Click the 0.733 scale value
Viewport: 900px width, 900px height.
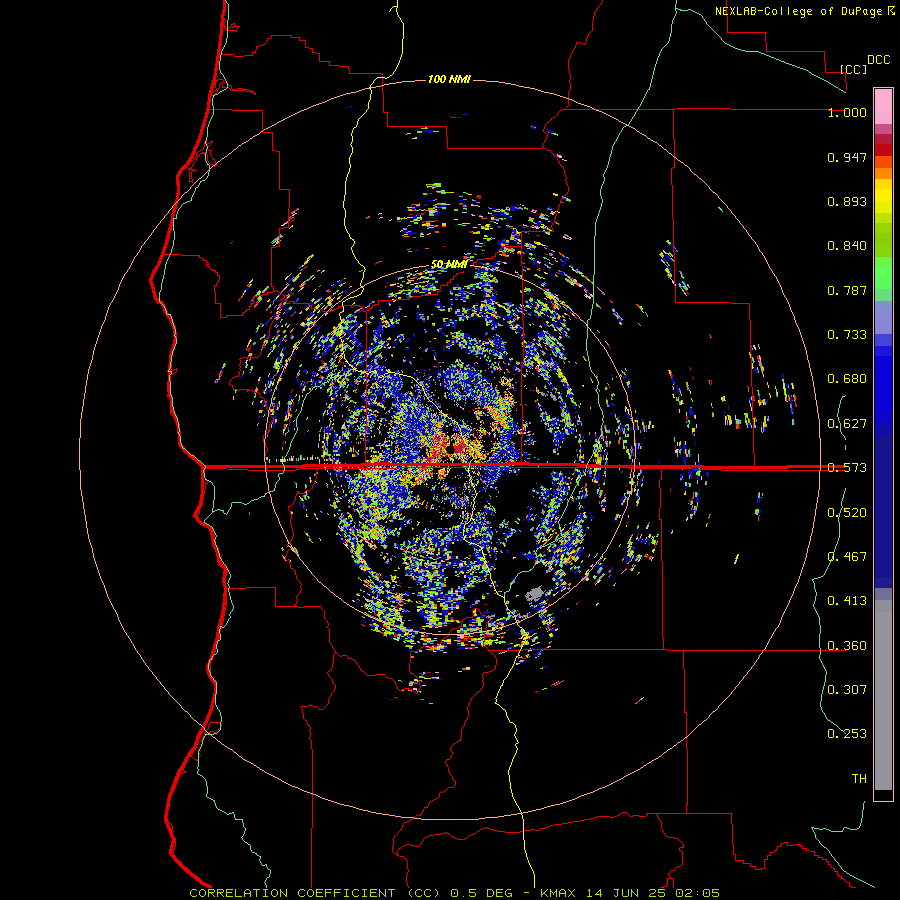coord(847,335)
